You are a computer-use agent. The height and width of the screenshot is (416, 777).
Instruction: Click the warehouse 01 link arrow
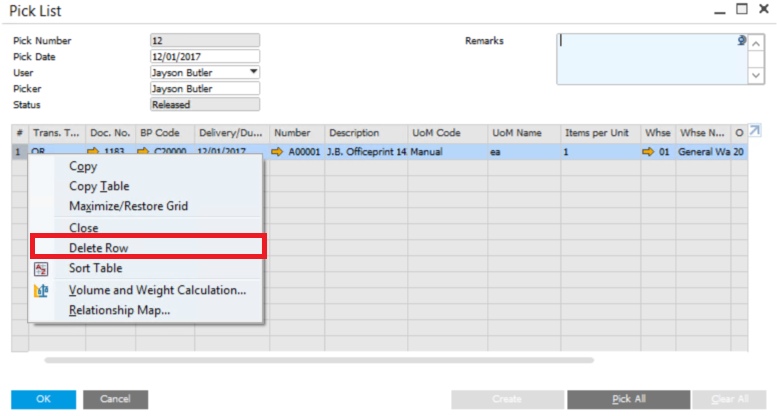tap(648, 152)
